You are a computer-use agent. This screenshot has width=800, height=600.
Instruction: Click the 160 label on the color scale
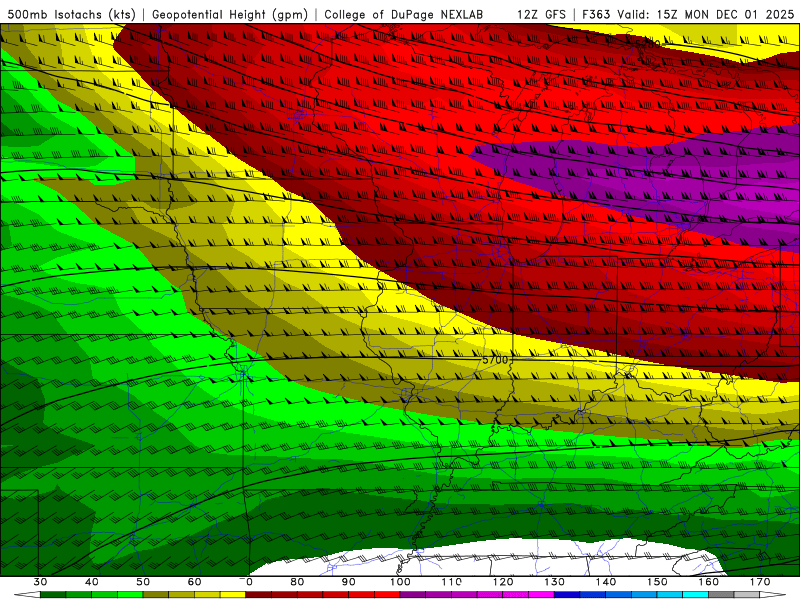709,582
